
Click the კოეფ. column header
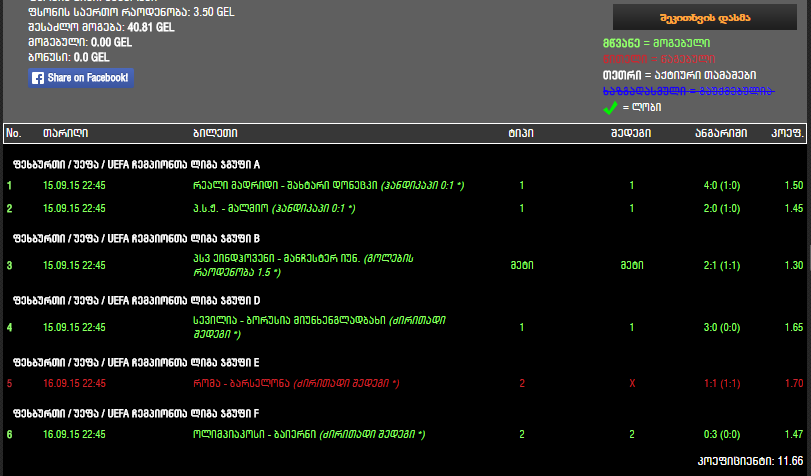click(787, 133)
